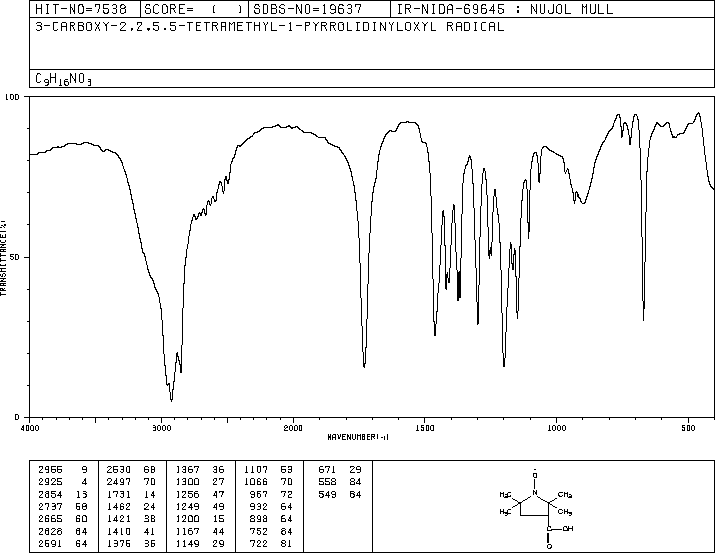Click the IR-NIDA-69645 : NUJOL MULL label
The height and width of the screenshot is (553, 715).
pos(505,9)
